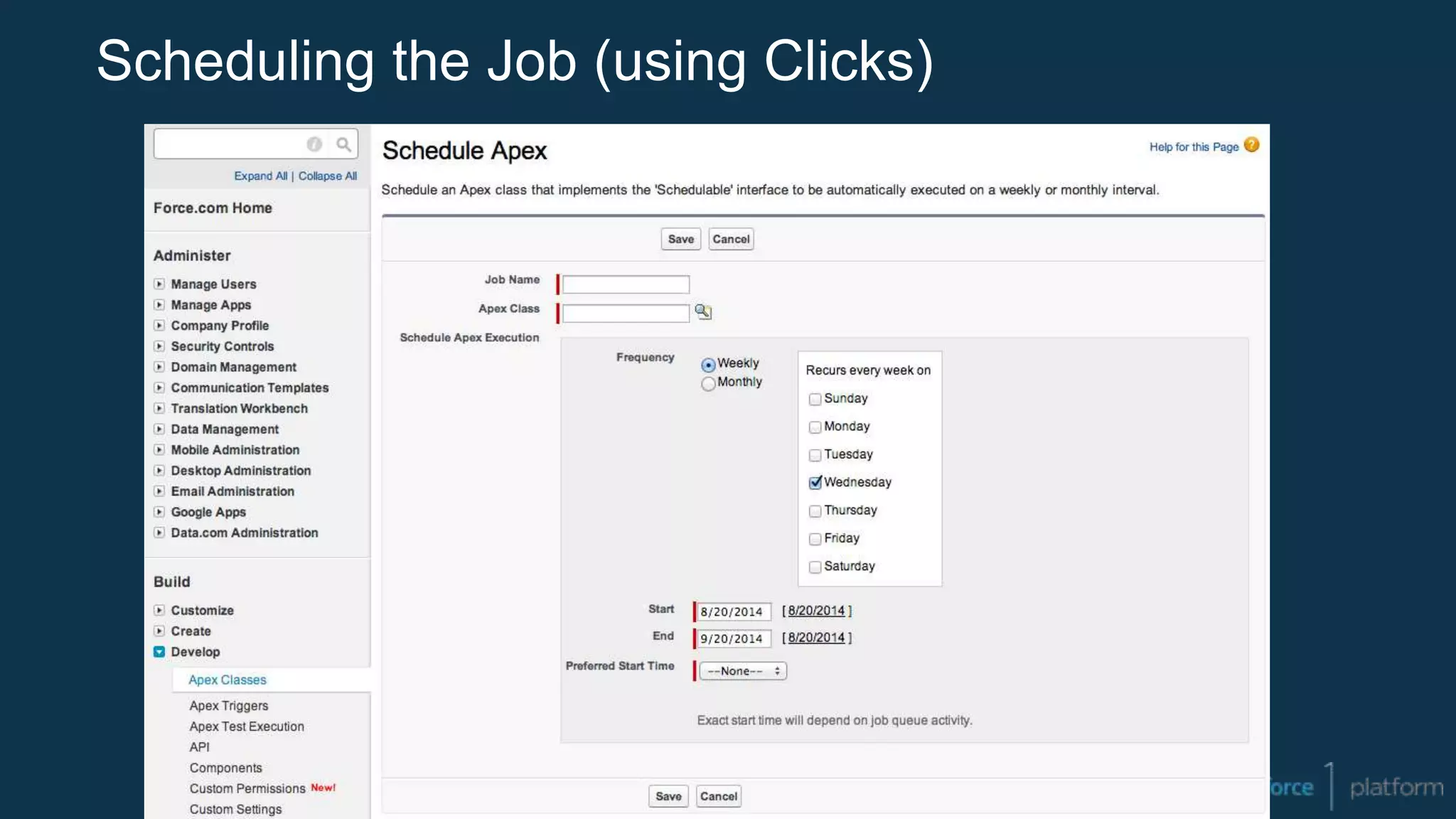1456x819 pixels.
Task: Expand the Google Apps section
Action: click(159, 512)
